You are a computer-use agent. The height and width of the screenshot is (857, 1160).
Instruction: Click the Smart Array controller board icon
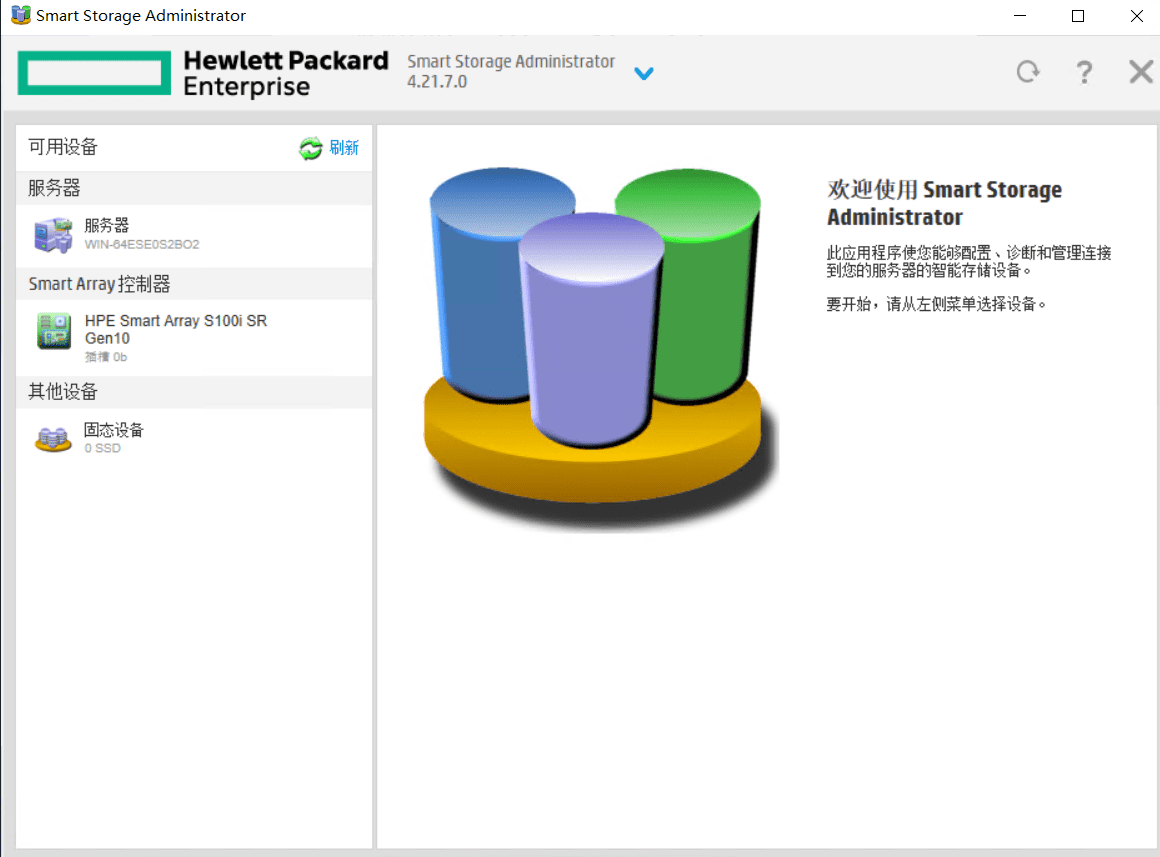pyautogui.click(x=53, y=331)
